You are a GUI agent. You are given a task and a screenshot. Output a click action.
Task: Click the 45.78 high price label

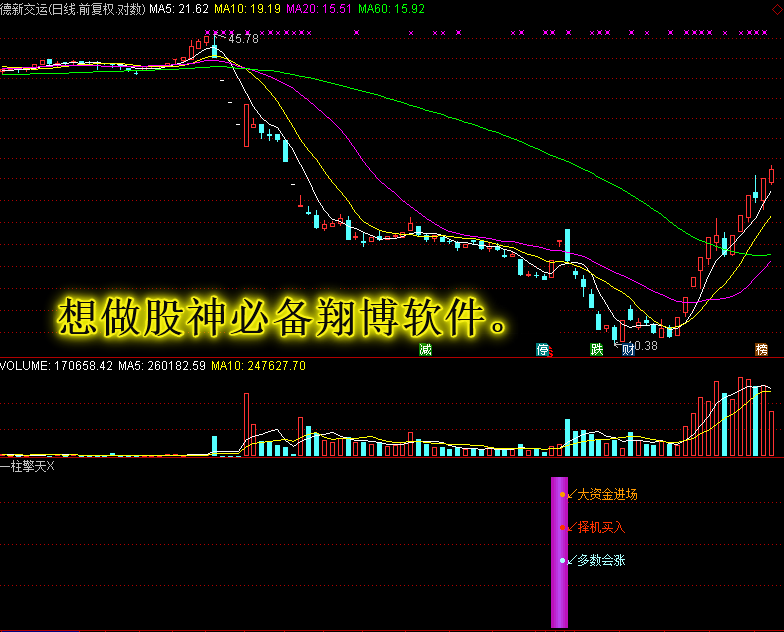point(244,38)
